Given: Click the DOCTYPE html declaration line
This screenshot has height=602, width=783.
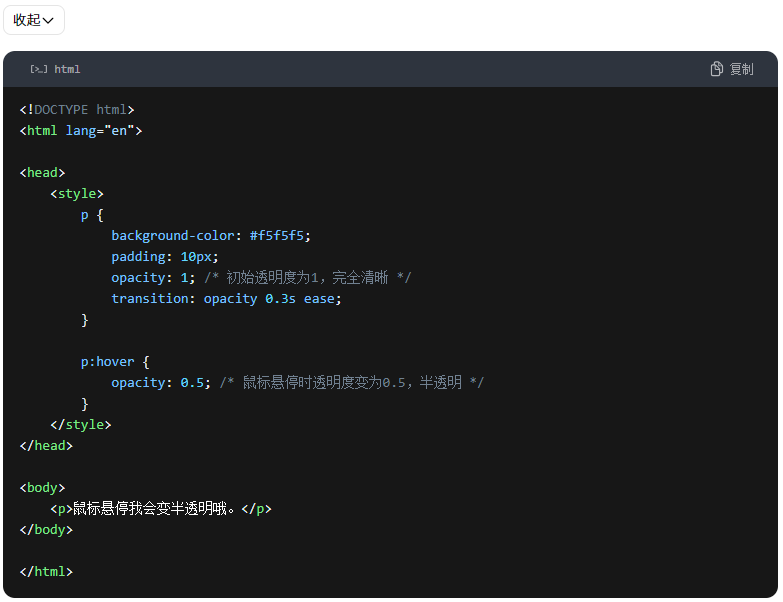Looking at the screenshot, I should point(77,109).
